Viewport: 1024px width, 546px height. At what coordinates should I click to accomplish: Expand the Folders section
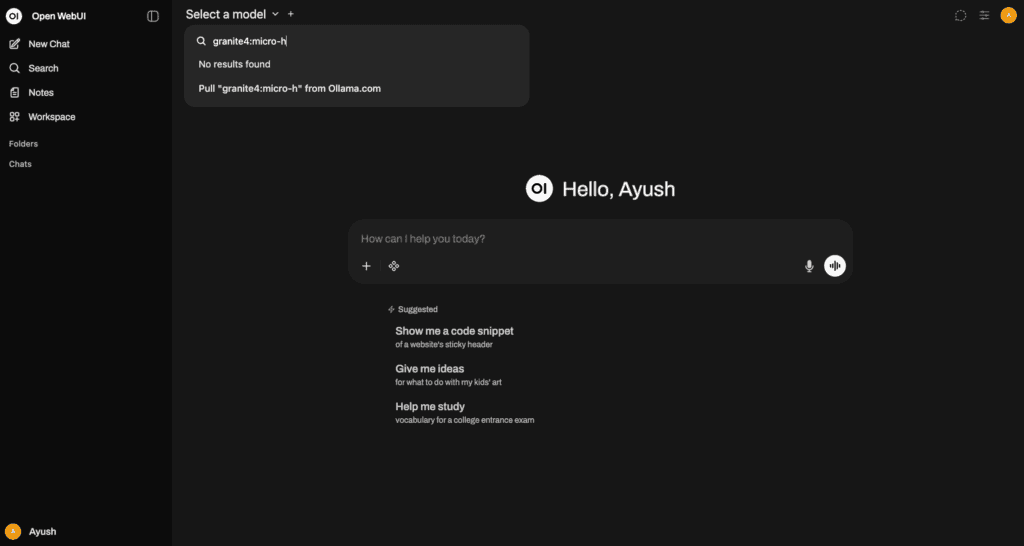[x=24, y=144]
